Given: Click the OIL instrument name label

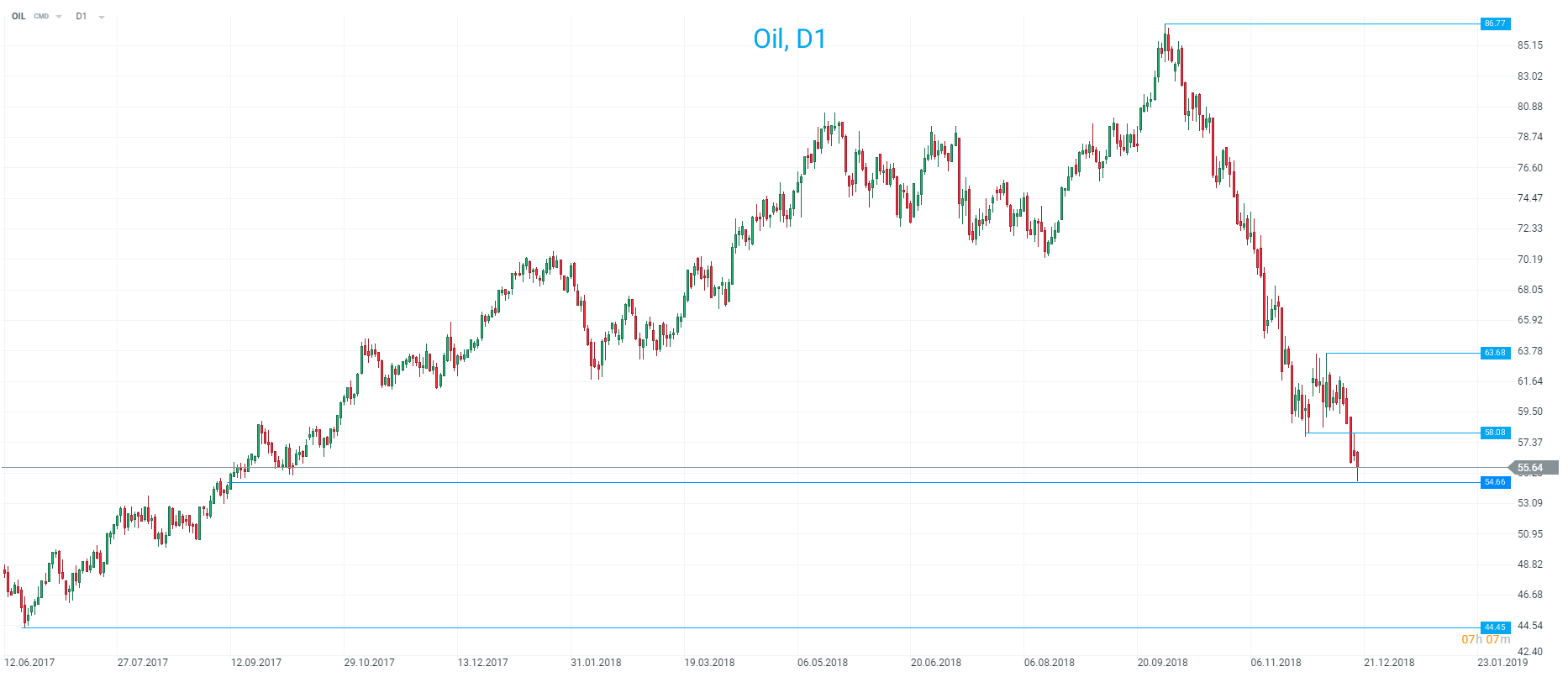Looking at the screenshot, I should pos(18,16).
